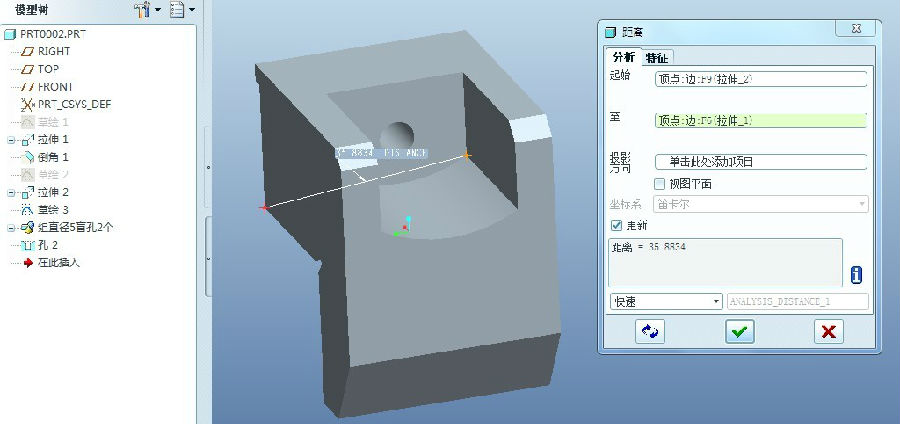Click the projection direction add-item field
Image resolution: width=900 pixels, height=424 pixels.
point(760,162)
